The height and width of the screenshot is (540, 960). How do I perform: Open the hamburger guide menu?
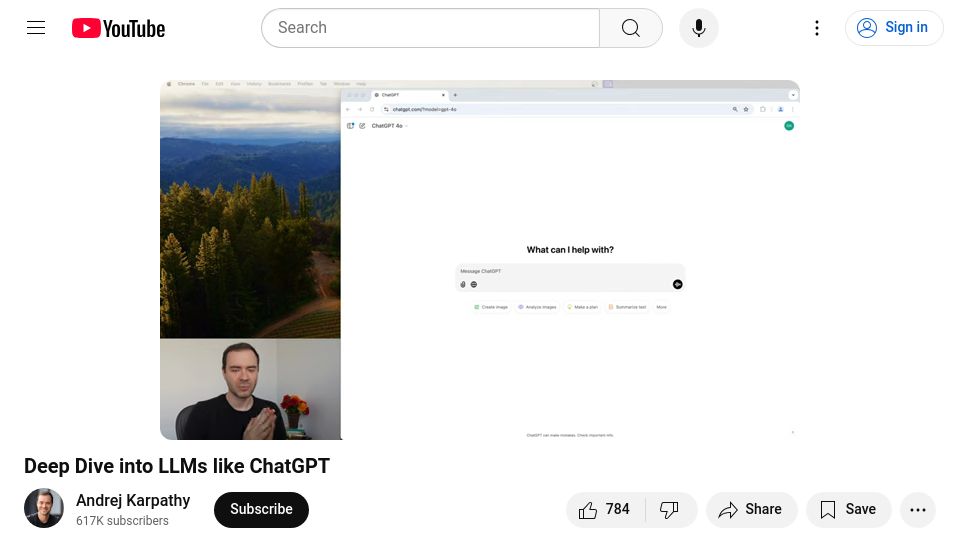[x=36, y=28]
